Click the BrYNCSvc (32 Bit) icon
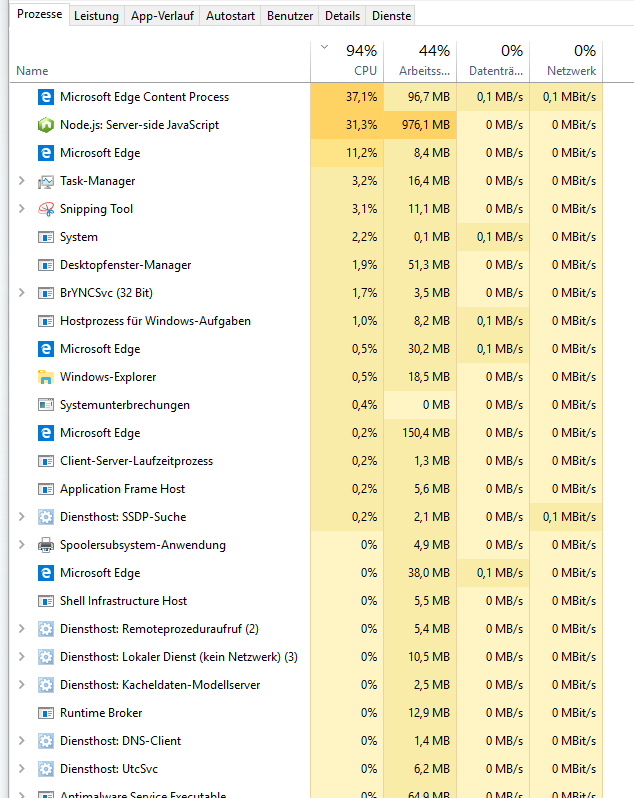Screen dimensions: 634x798 46,293
